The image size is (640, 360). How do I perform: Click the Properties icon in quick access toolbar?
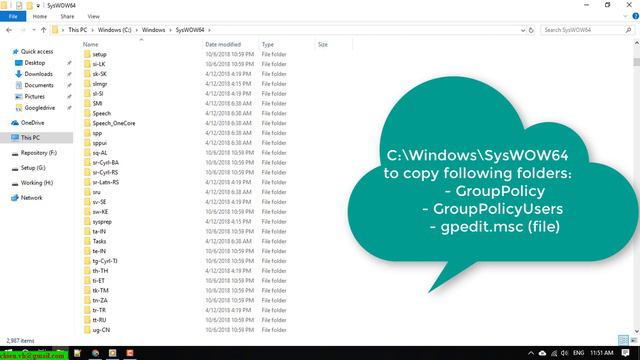(19, 5)
